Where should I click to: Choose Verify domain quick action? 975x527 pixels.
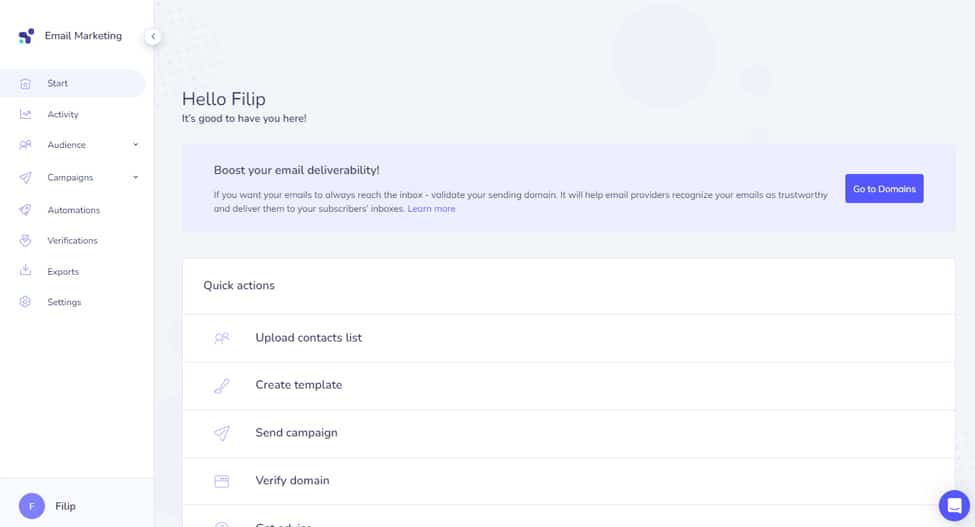tap(568, 481)
